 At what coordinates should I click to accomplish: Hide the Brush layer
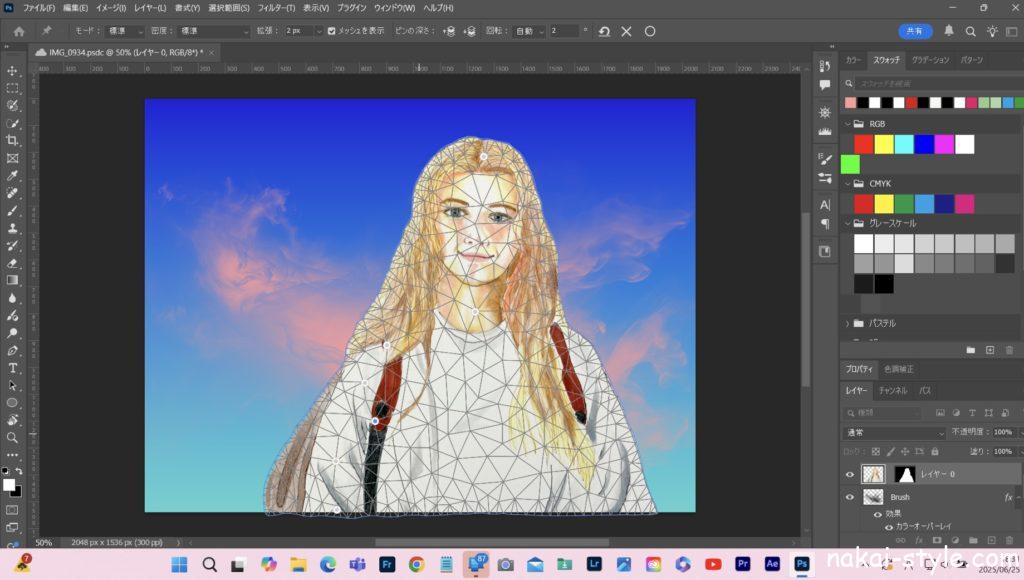(851, 497)
